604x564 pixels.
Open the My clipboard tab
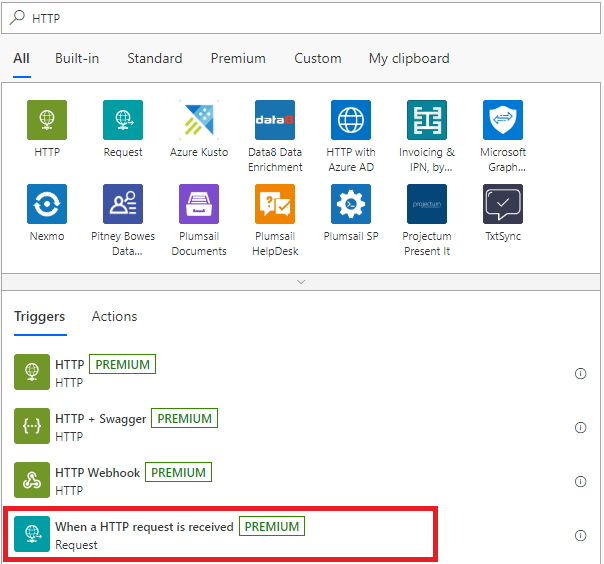[409, 59]
